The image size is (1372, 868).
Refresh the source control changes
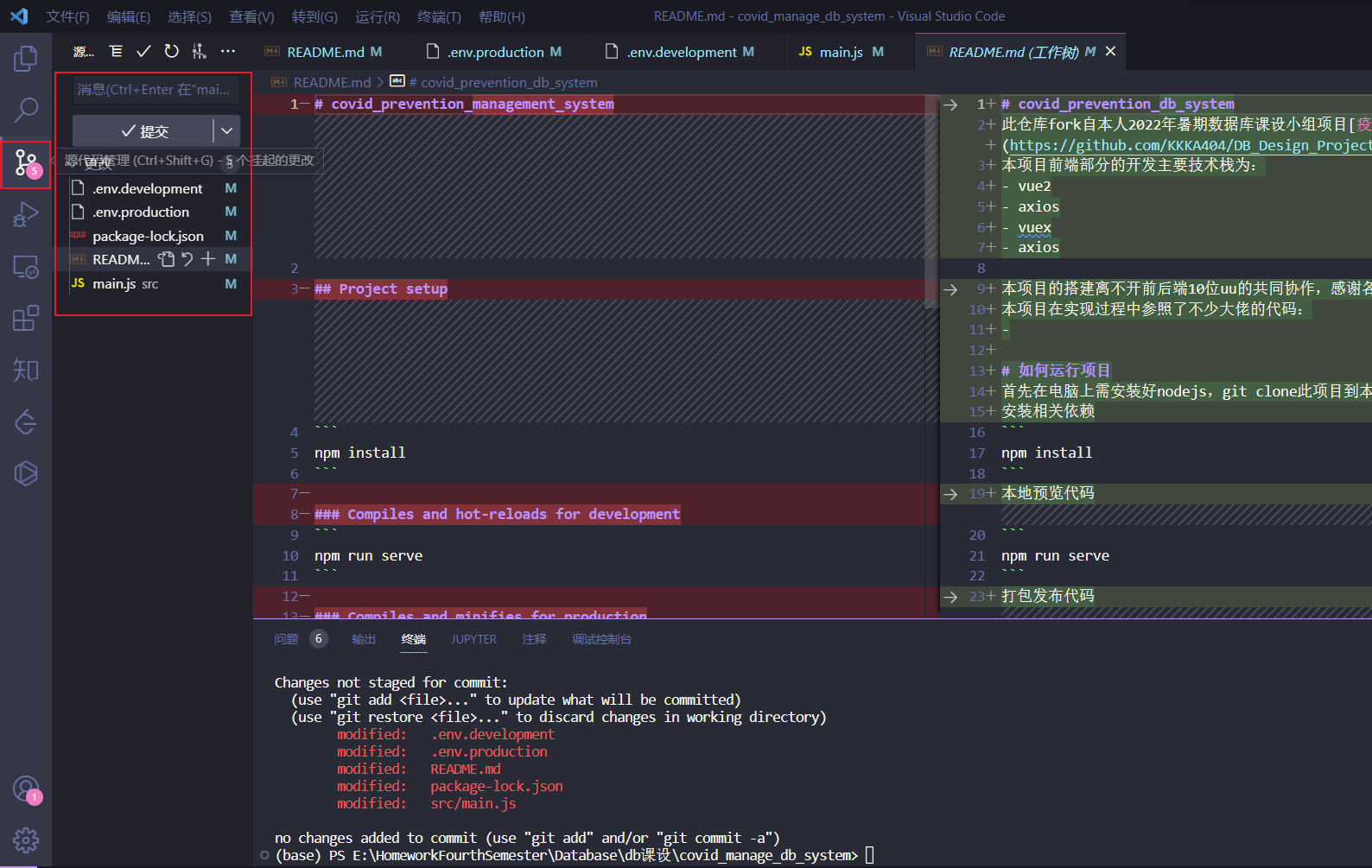pyautogui.click(x=172, y=52)
